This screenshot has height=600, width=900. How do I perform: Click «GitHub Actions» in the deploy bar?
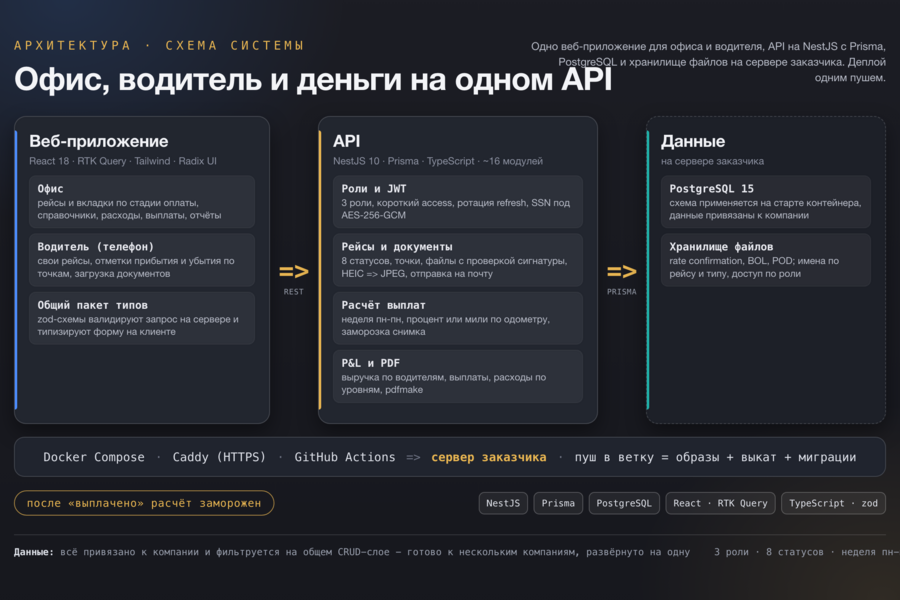point(345,458)
